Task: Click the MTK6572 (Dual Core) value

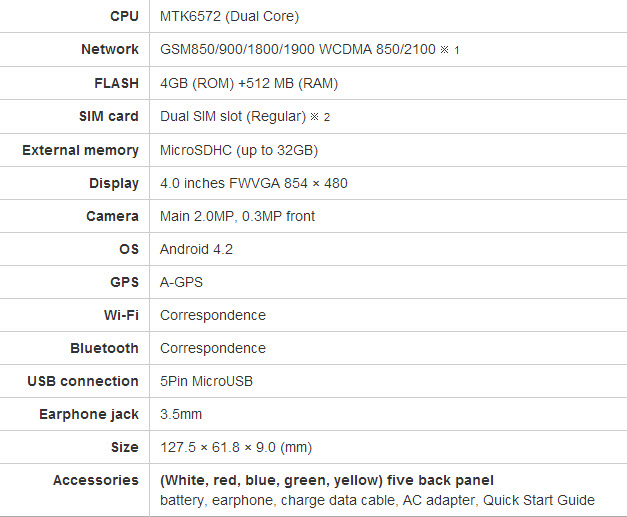Action: point(229,16)
